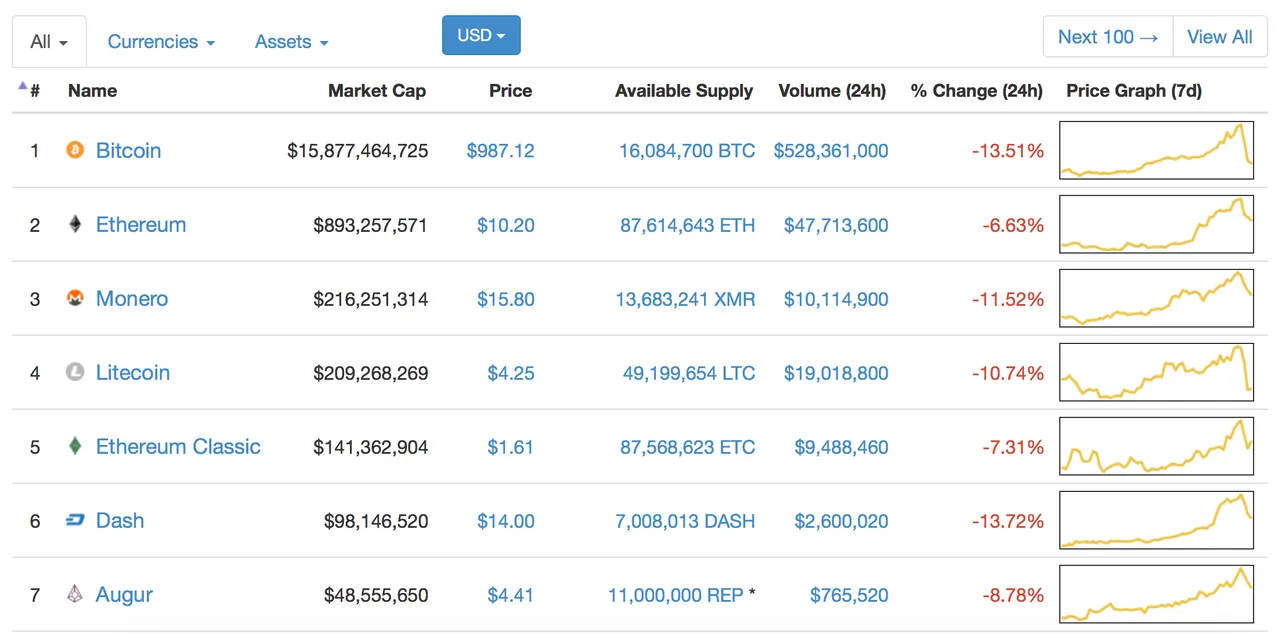
Task: Open Bitcoin 7d price graph
Action: 1156,150
